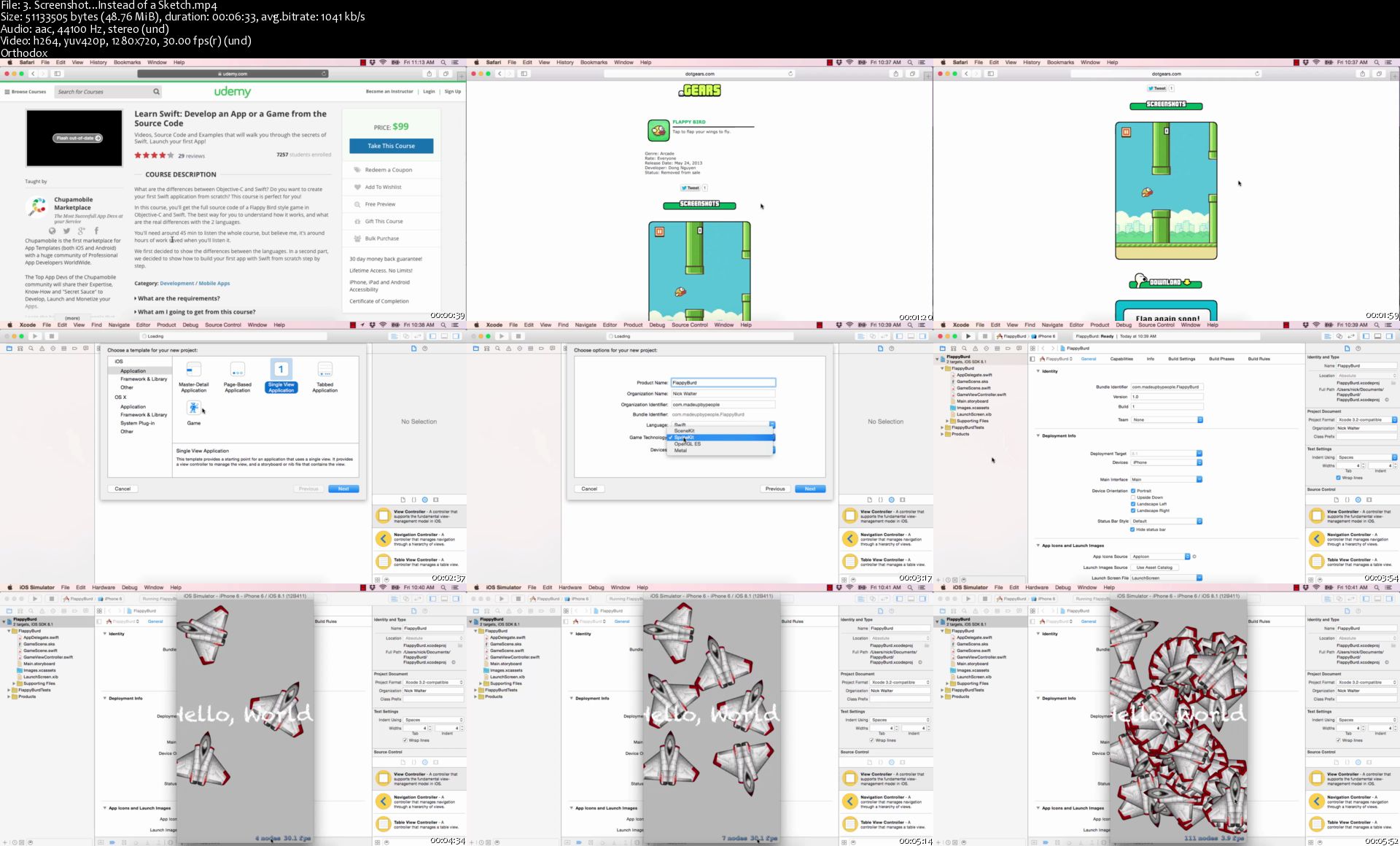Show Quick Help inspector icon in 00:03:54 frame
This screenshot has width=1400, height=846.
(1358, 349)
